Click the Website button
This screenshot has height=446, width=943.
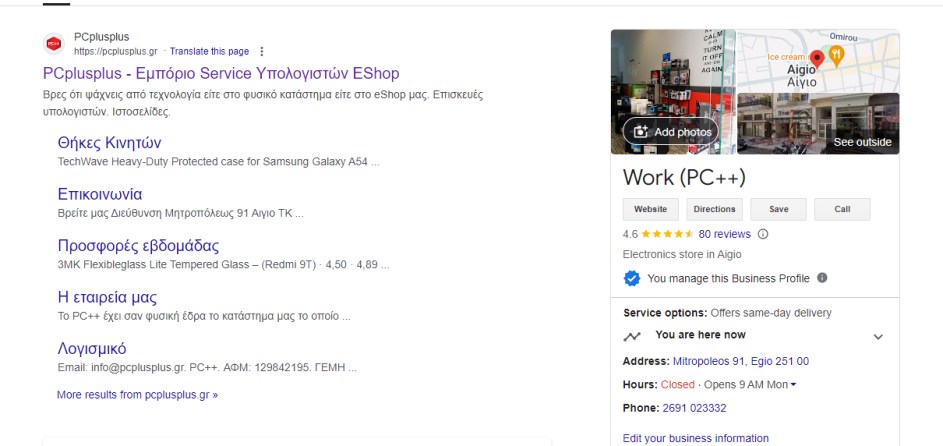coord(651,209)
